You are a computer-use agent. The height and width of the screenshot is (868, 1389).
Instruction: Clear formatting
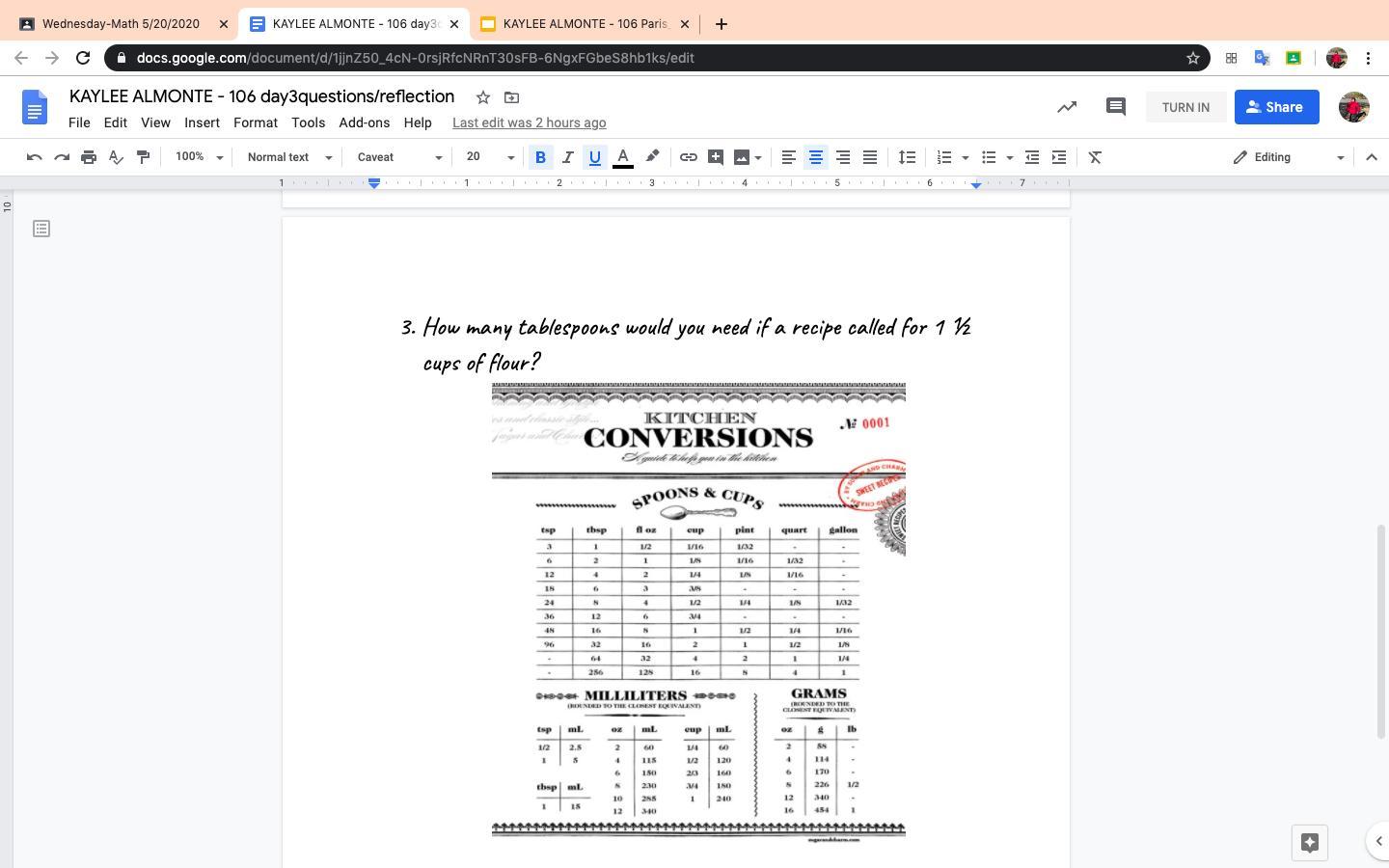coord(1096,157)
